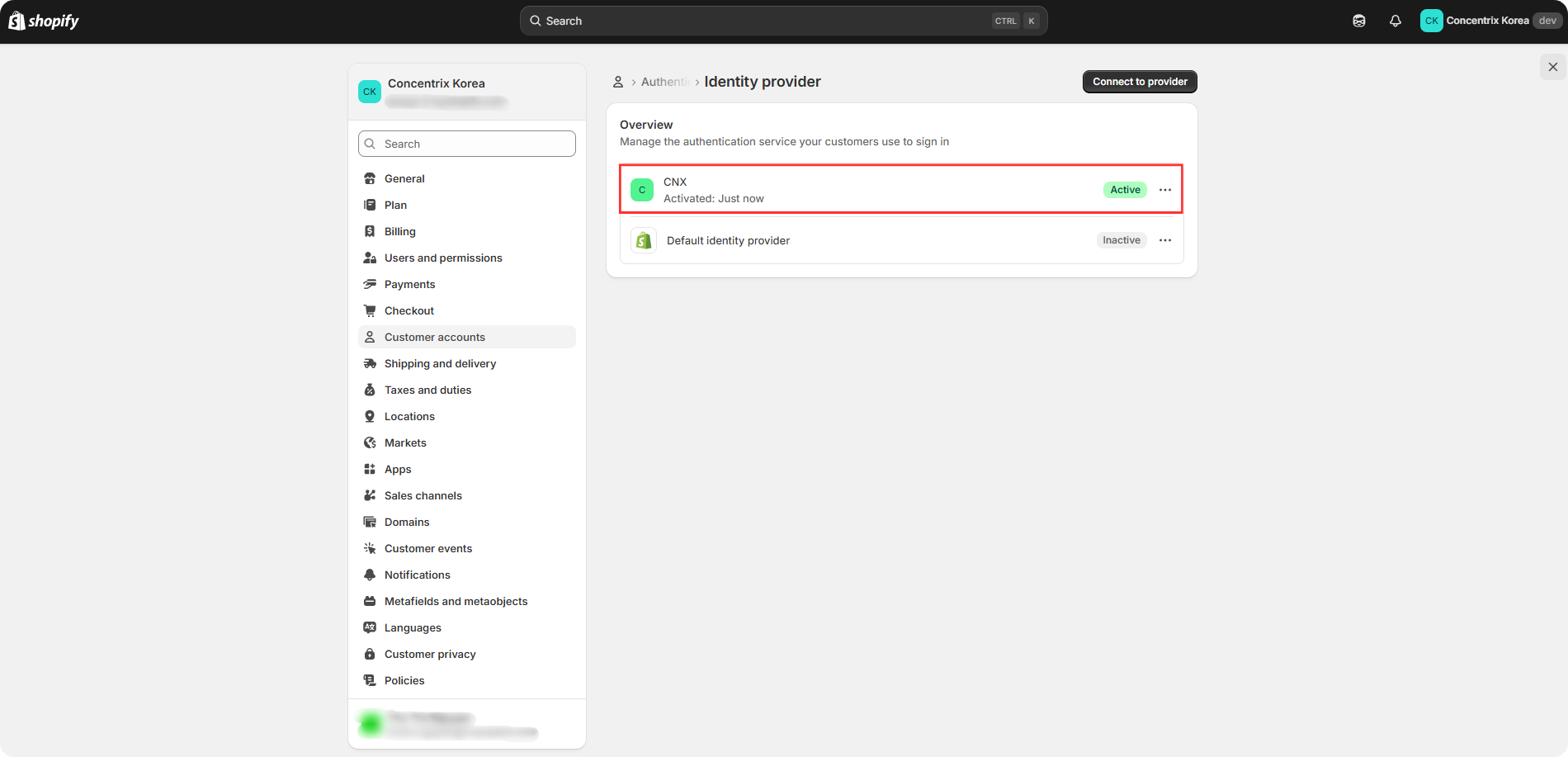Screen dimensions: 1568x757
Task: Click the top bar Search field
Action: click(x=784, y=21)
